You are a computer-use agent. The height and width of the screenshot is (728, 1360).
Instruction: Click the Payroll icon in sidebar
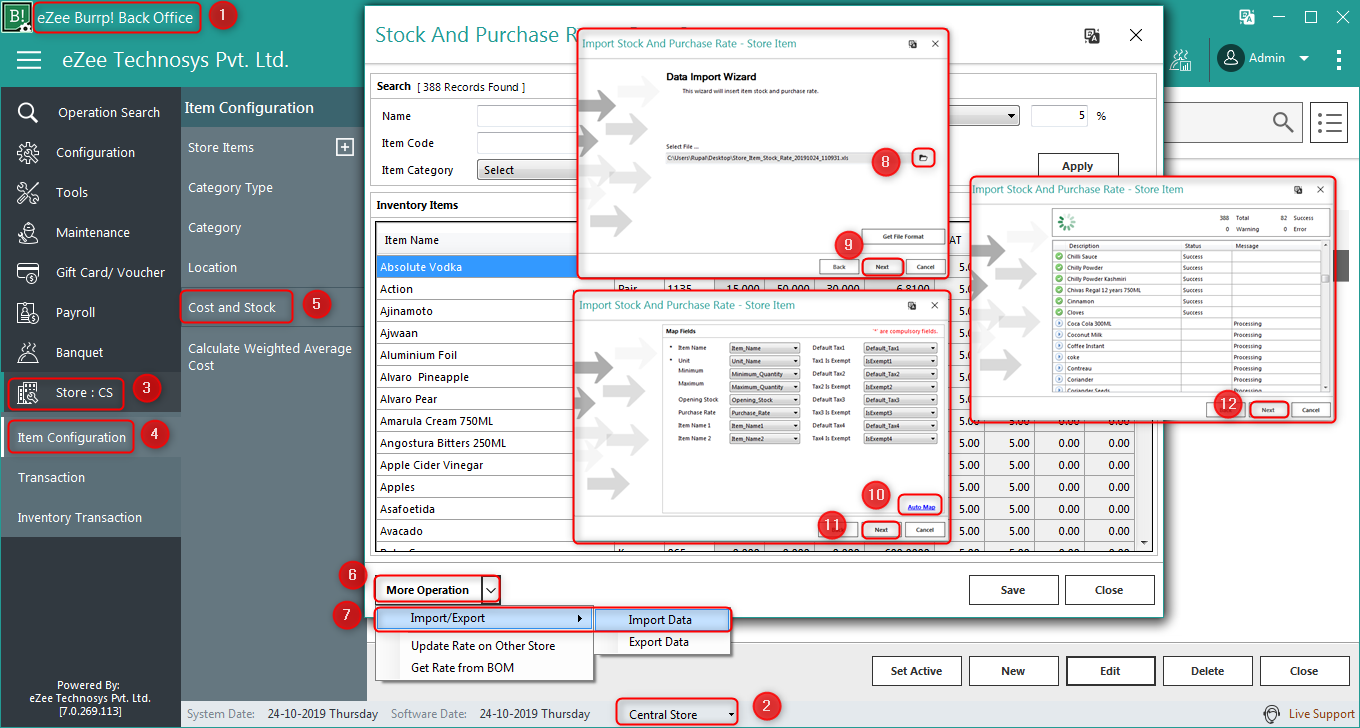tap(28, 312)
